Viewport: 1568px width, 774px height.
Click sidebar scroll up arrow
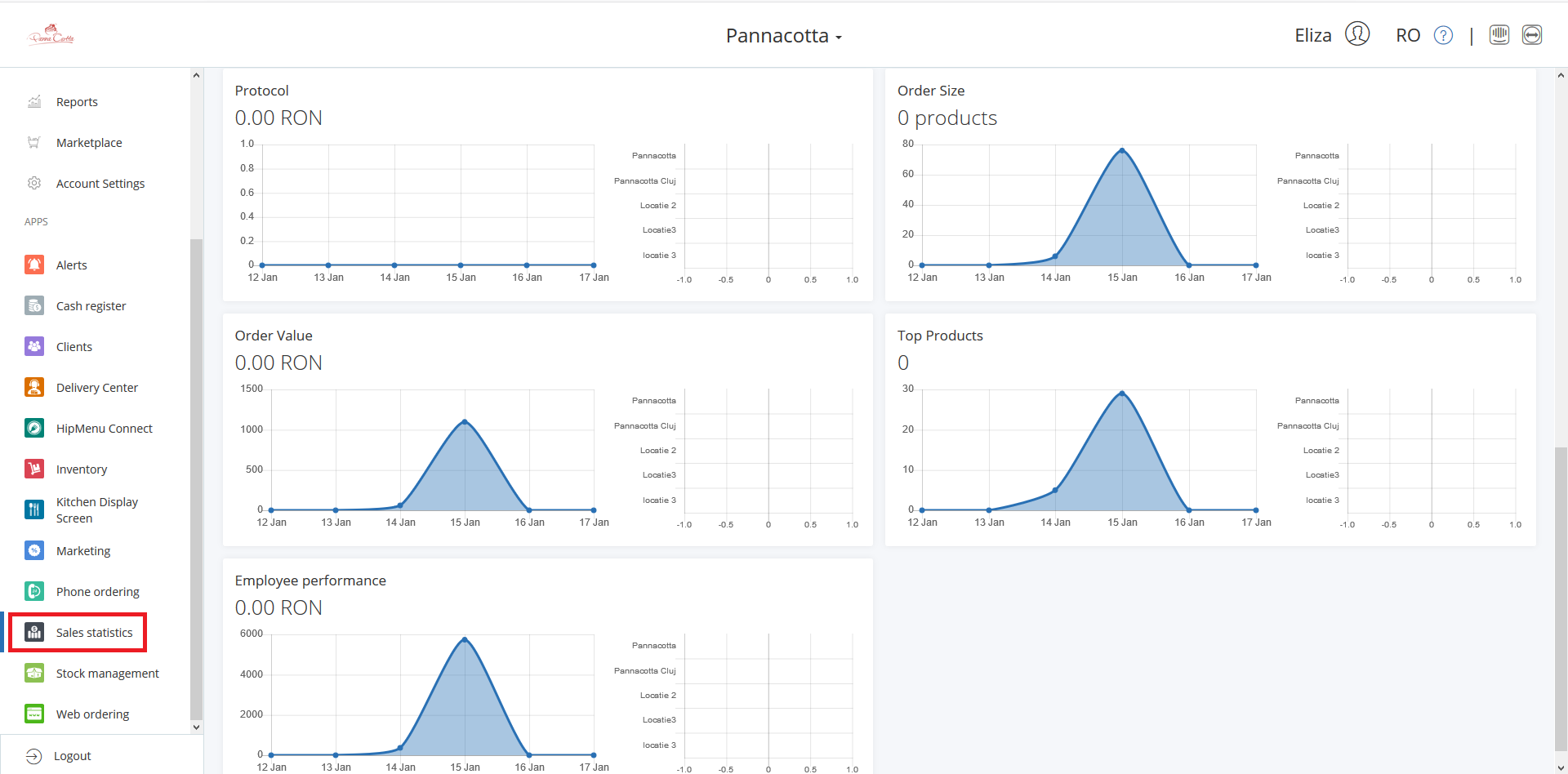pos(196,75)
